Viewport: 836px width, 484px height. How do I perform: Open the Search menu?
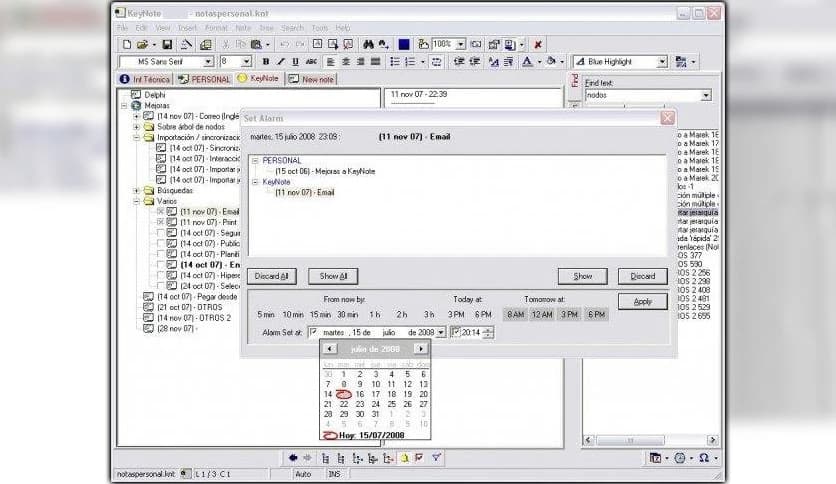coord(292,28)
